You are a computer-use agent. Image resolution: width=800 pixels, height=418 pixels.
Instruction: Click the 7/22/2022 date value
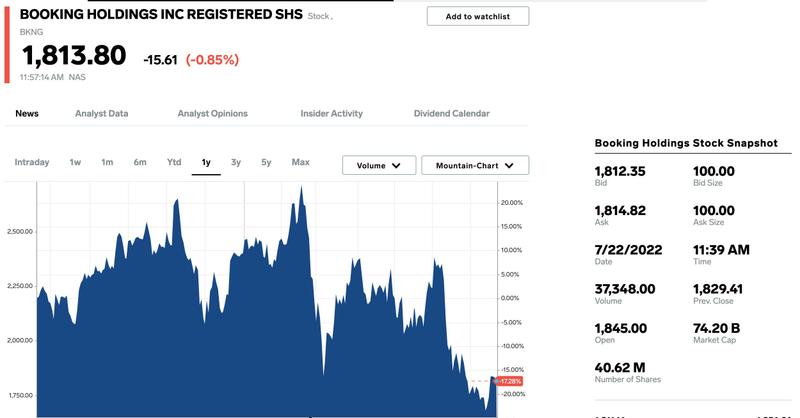[x=629, y=250]
